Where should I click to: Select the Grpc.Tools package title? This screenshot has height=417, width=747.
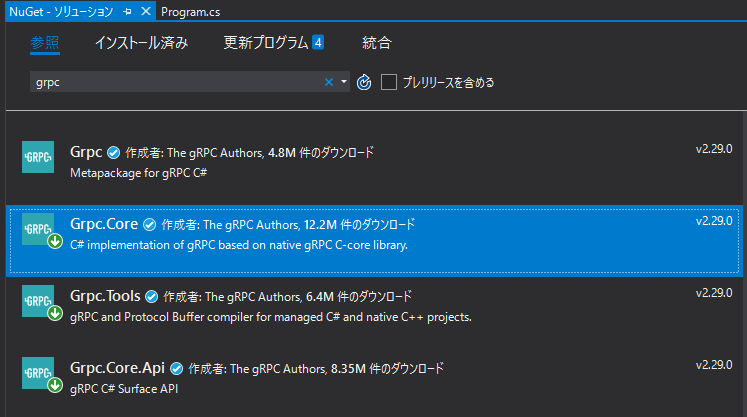pyautogui.click(x=105, y=296)
